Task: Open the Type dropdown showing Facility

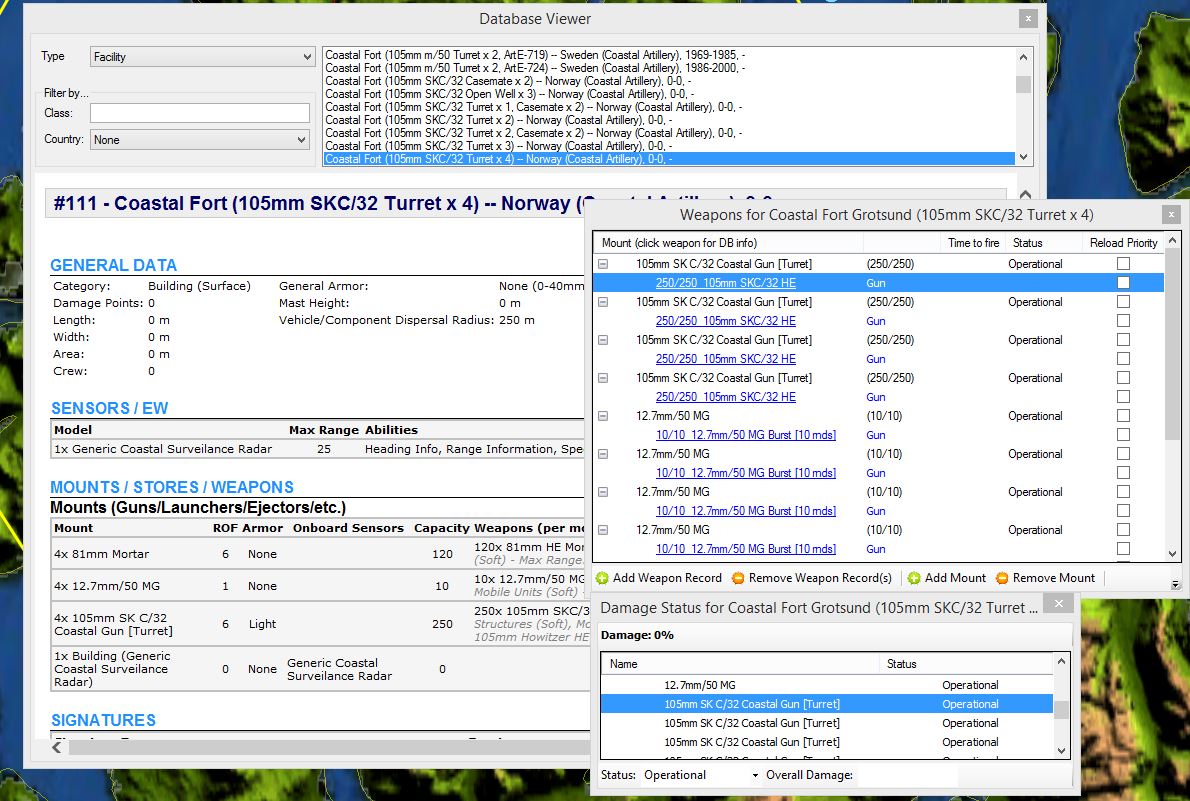Action: point(202,57)
